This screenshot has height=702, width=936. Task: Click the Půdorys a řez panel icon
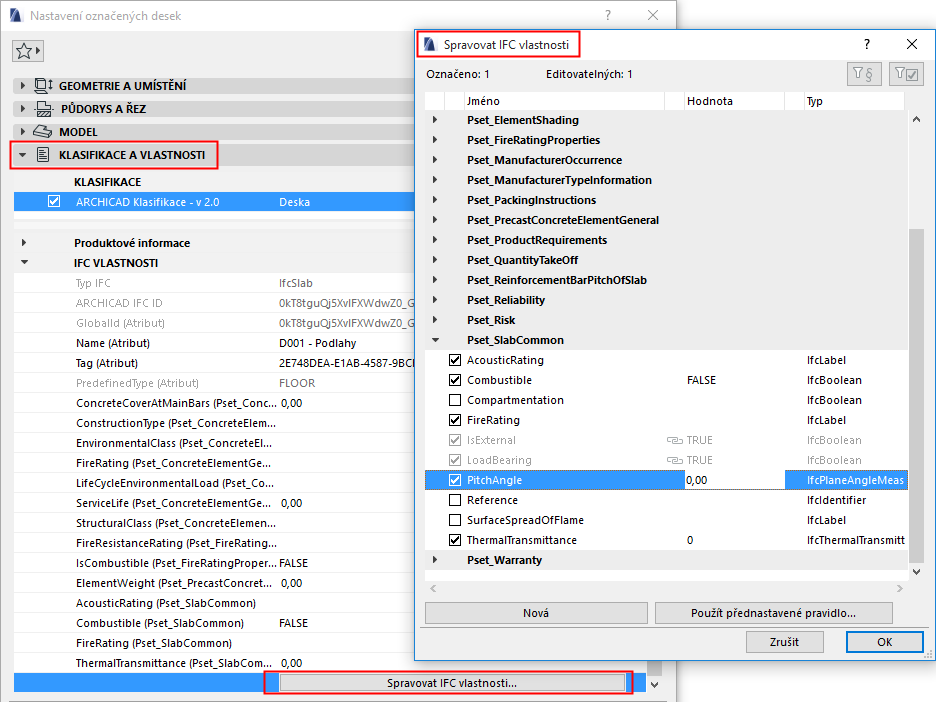pyautogui.click(x=44, y=109)
